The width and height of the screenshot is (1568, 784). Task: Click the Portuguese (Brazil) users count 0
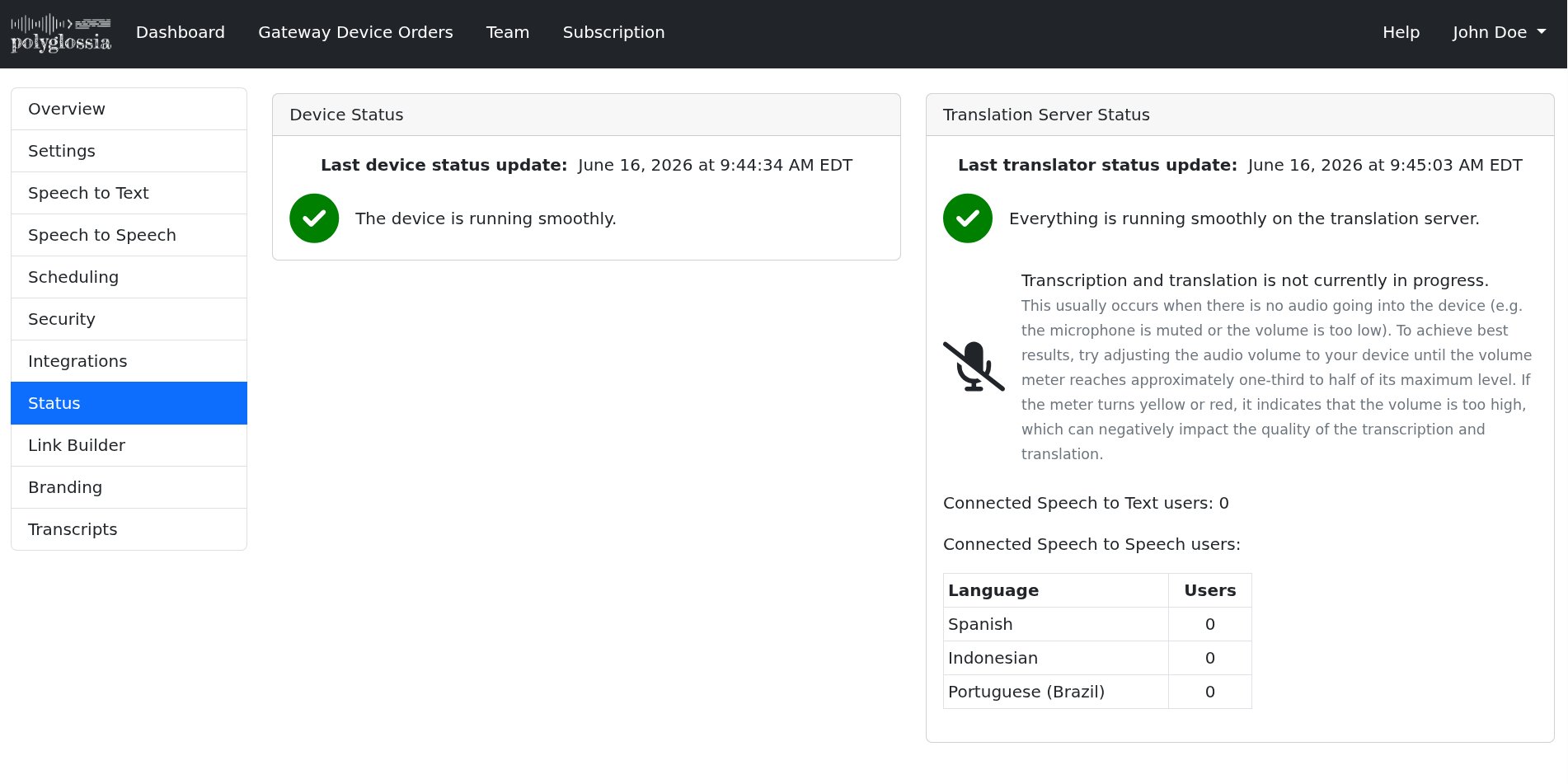coord(1210,692)
